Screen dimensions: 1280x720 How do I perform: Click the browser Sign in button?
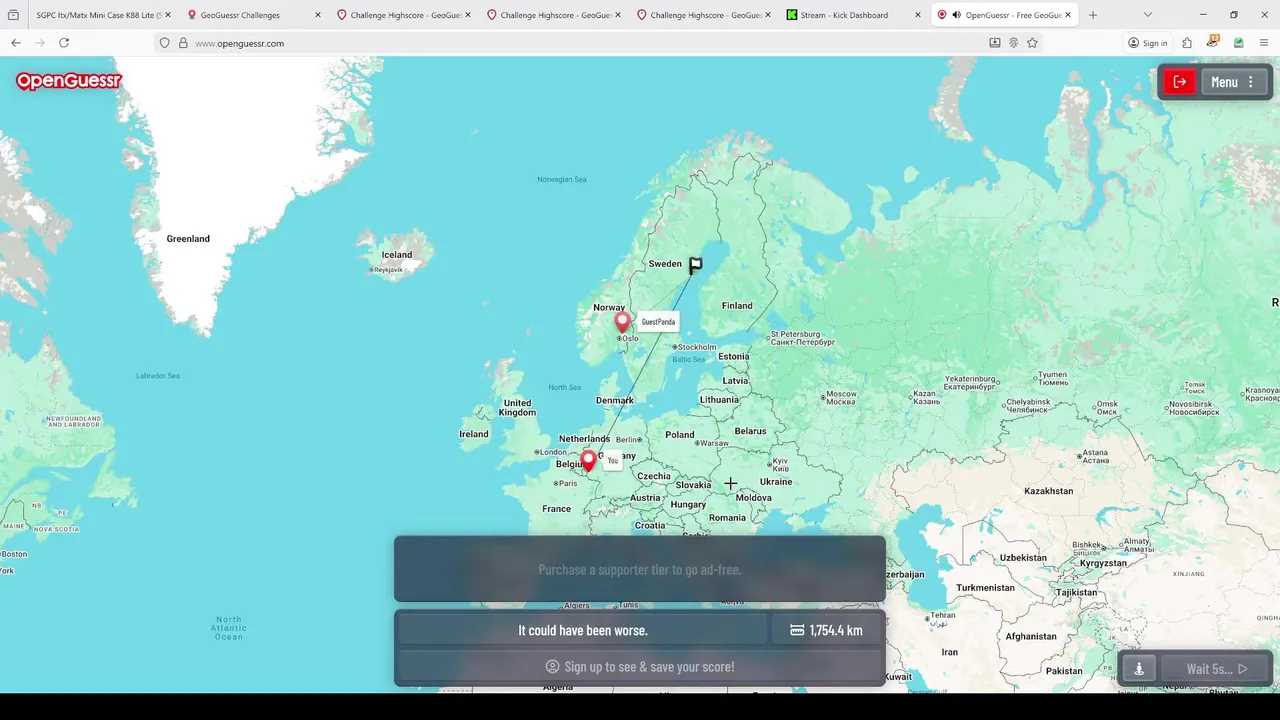(x=1147, y=43)
